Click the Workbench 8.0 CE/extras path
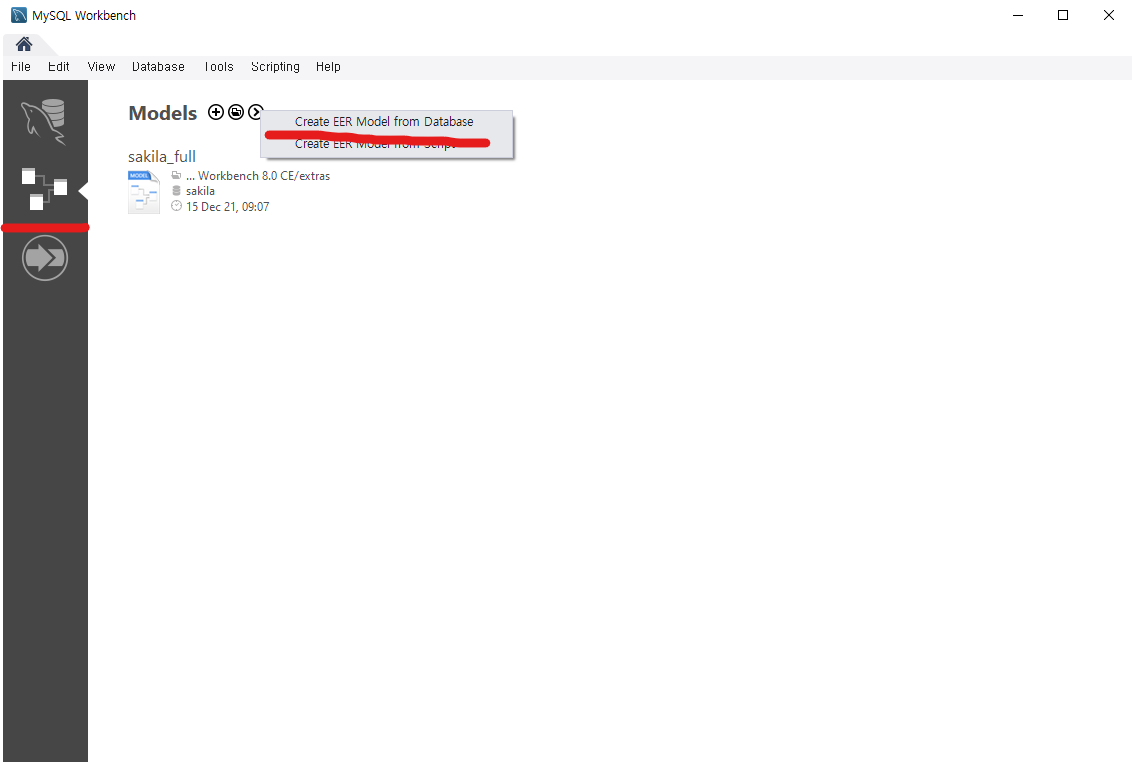This screenshot has height=763, width=1133. click(x=258, y=176)
